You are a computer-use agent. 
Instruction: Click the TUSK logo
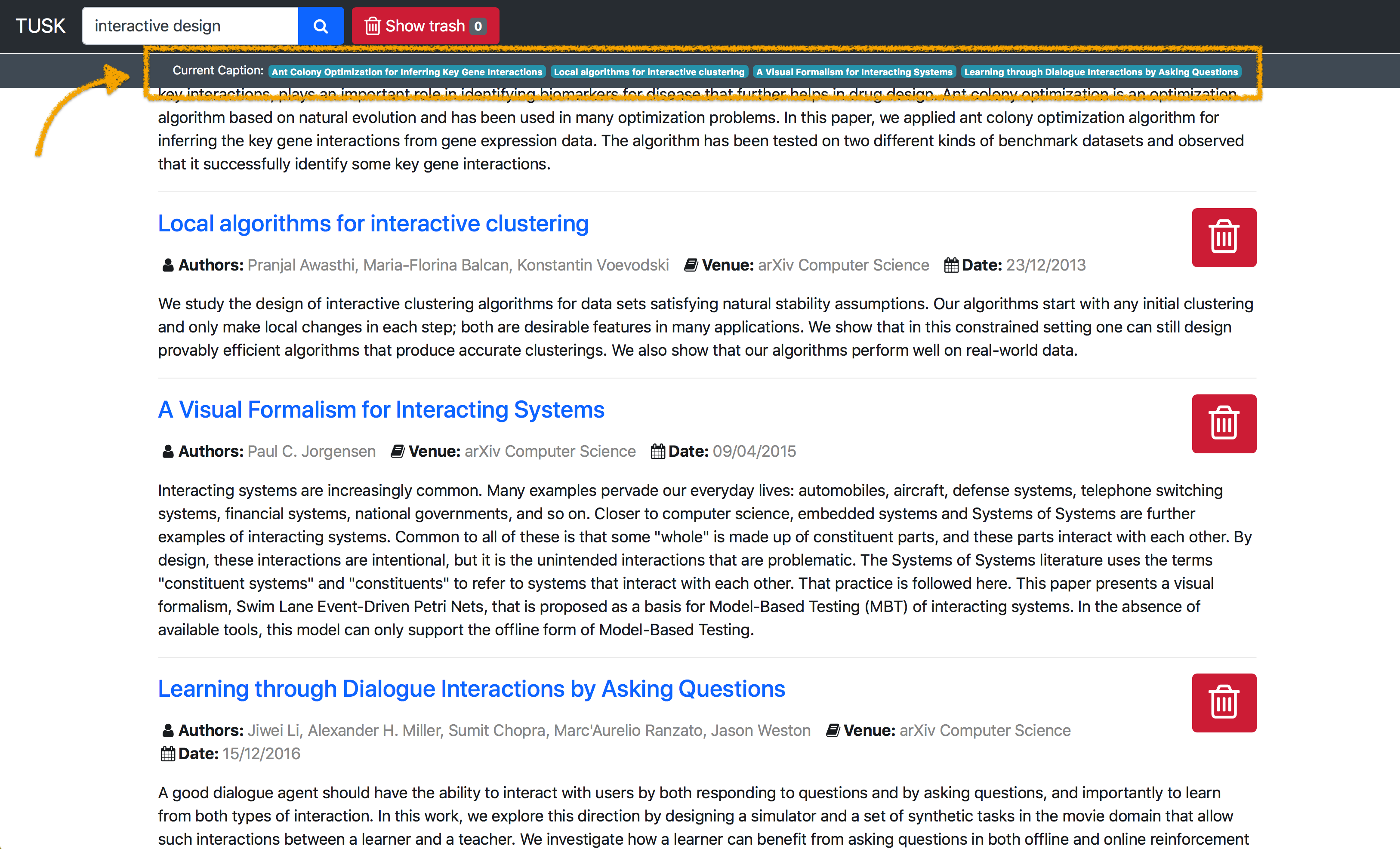[40, 26]
